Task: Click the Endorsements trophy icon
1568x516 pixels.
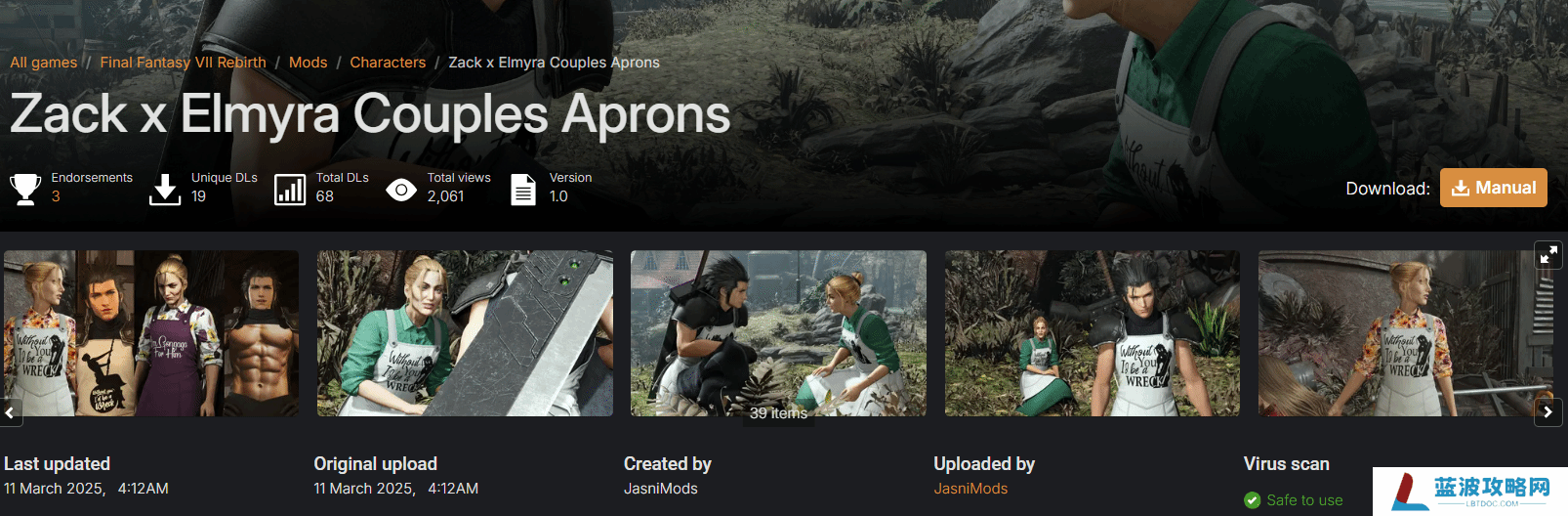Action: [x=25, y=189]
